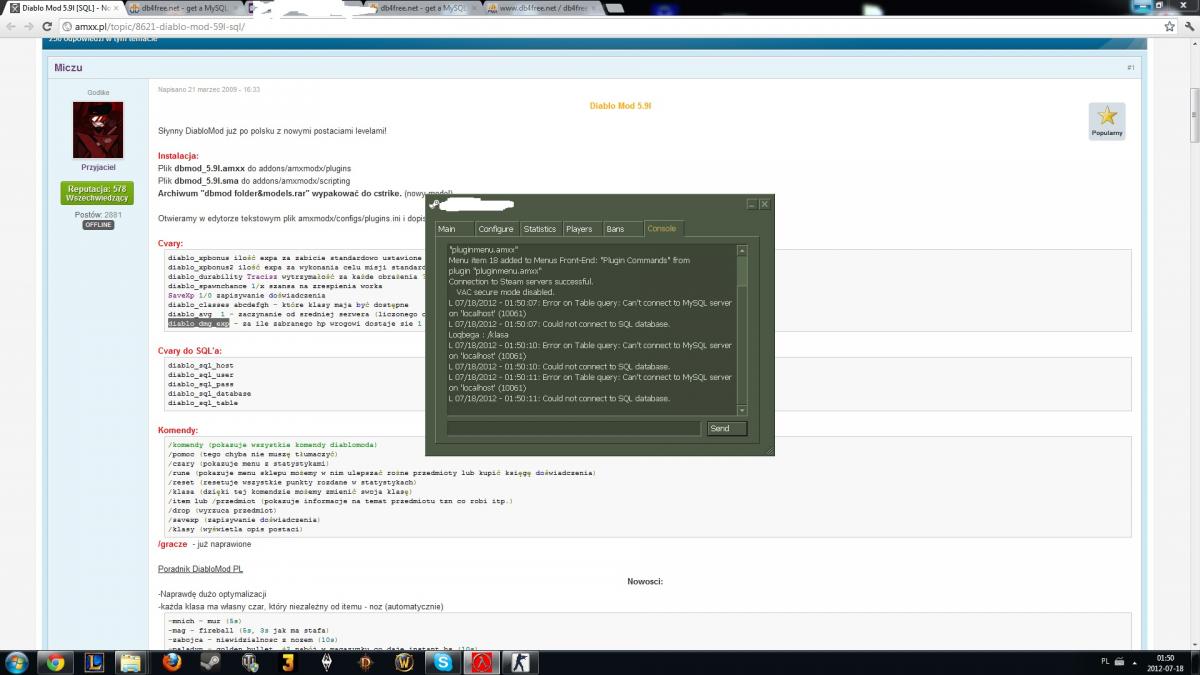
Task: Click the OFFLINE status badge
Action: (x=98, y=225)
